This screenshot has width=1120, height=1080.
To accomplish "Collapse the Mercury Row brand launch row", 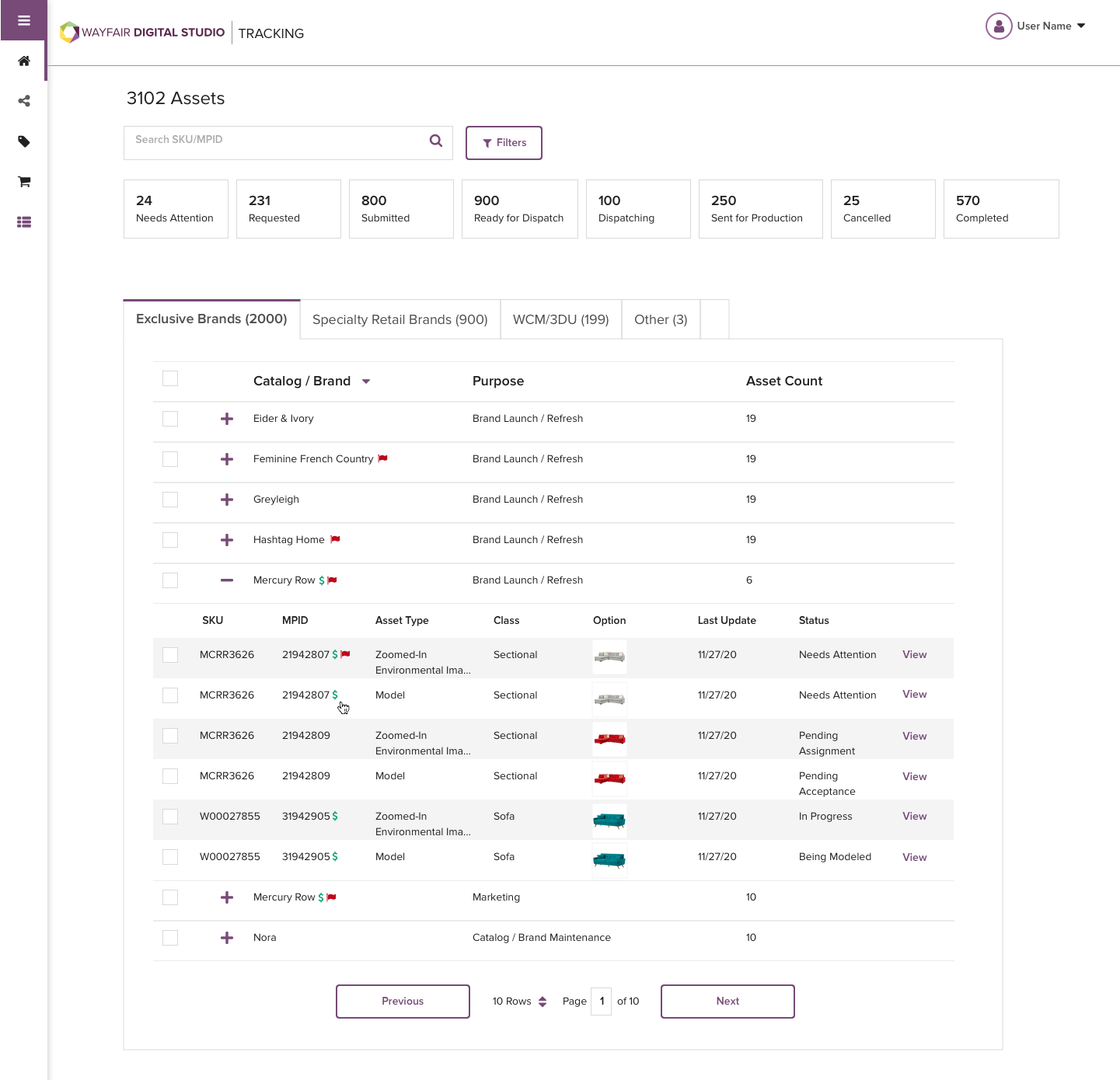I will [227, 580].
